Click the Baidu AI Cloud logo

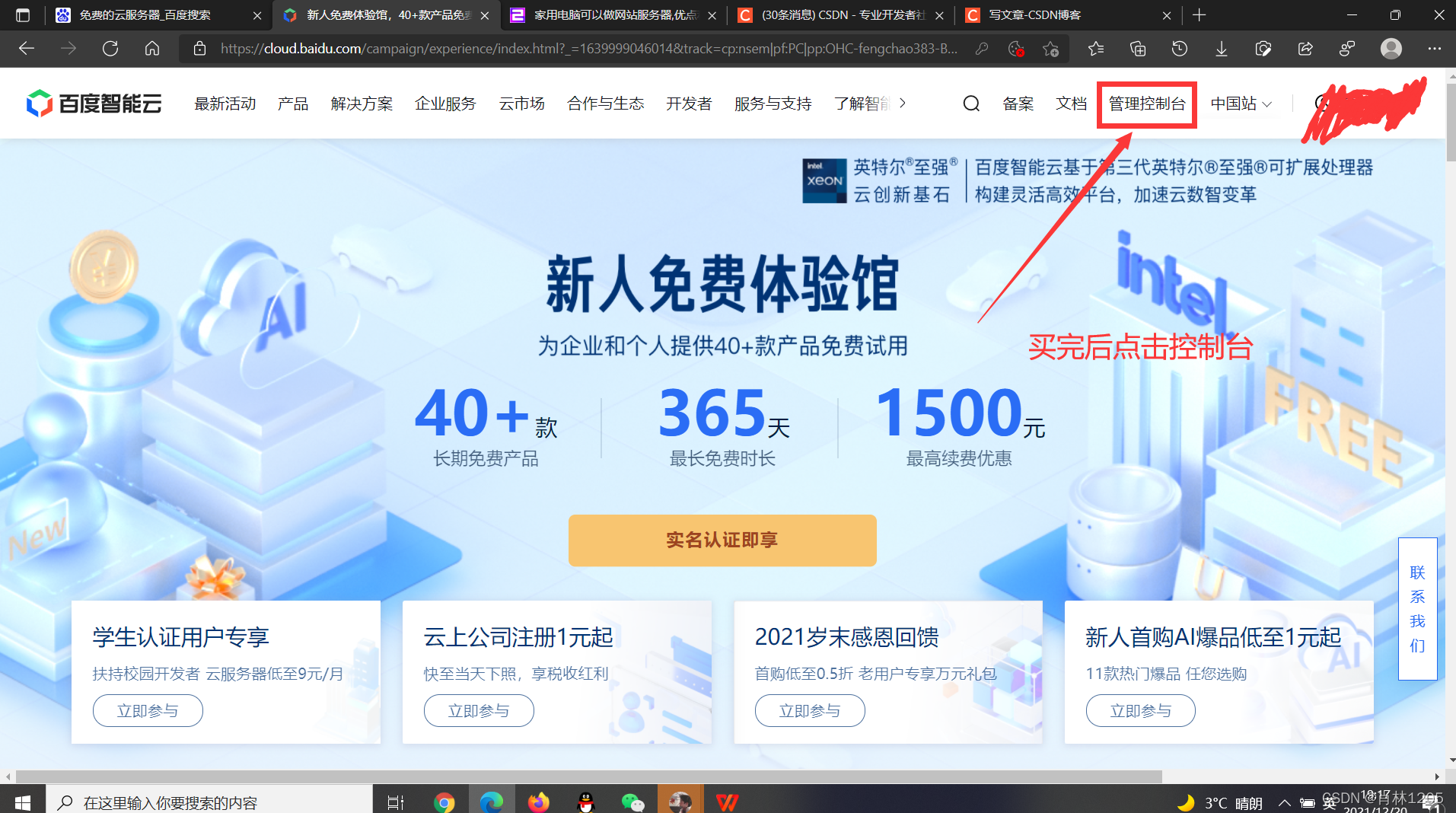[94, 104]
